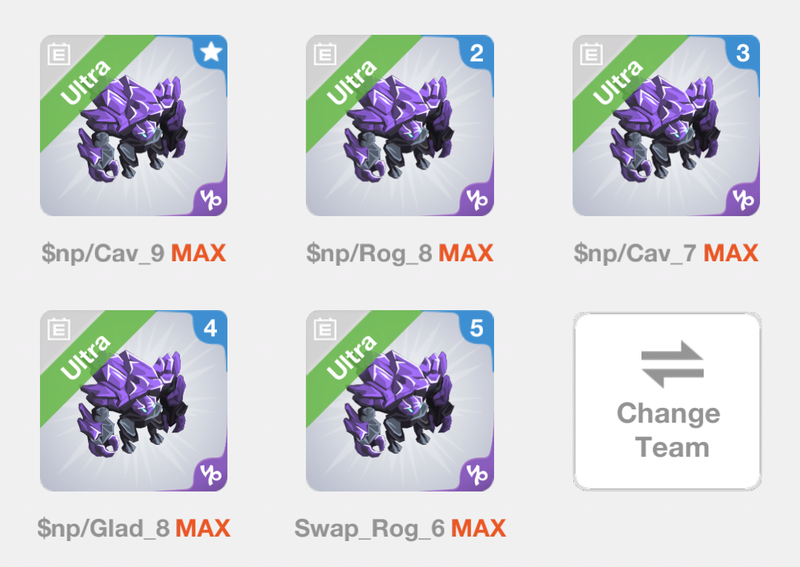Click the swap arrows icon in Change Team

pos(672,364)
